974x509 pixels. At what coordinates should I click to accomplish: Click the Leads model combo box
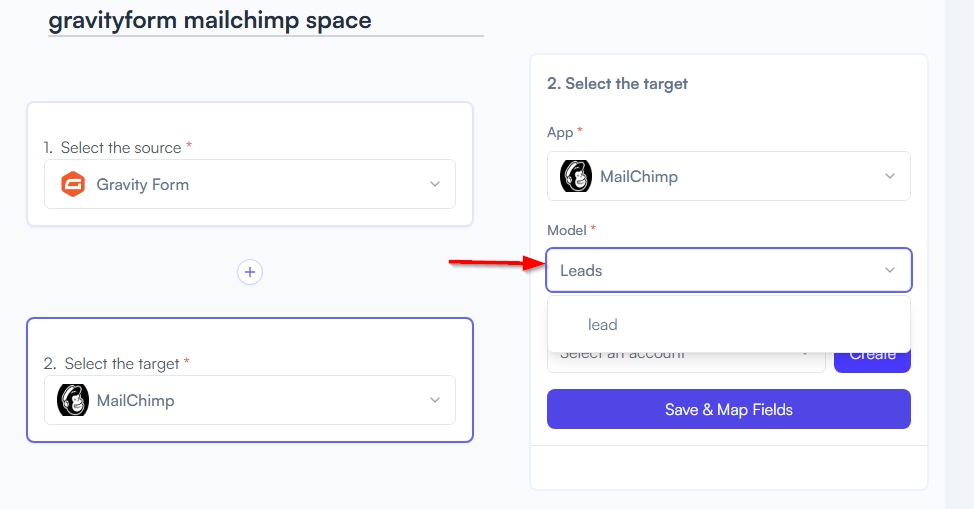[x=729, y=270]
